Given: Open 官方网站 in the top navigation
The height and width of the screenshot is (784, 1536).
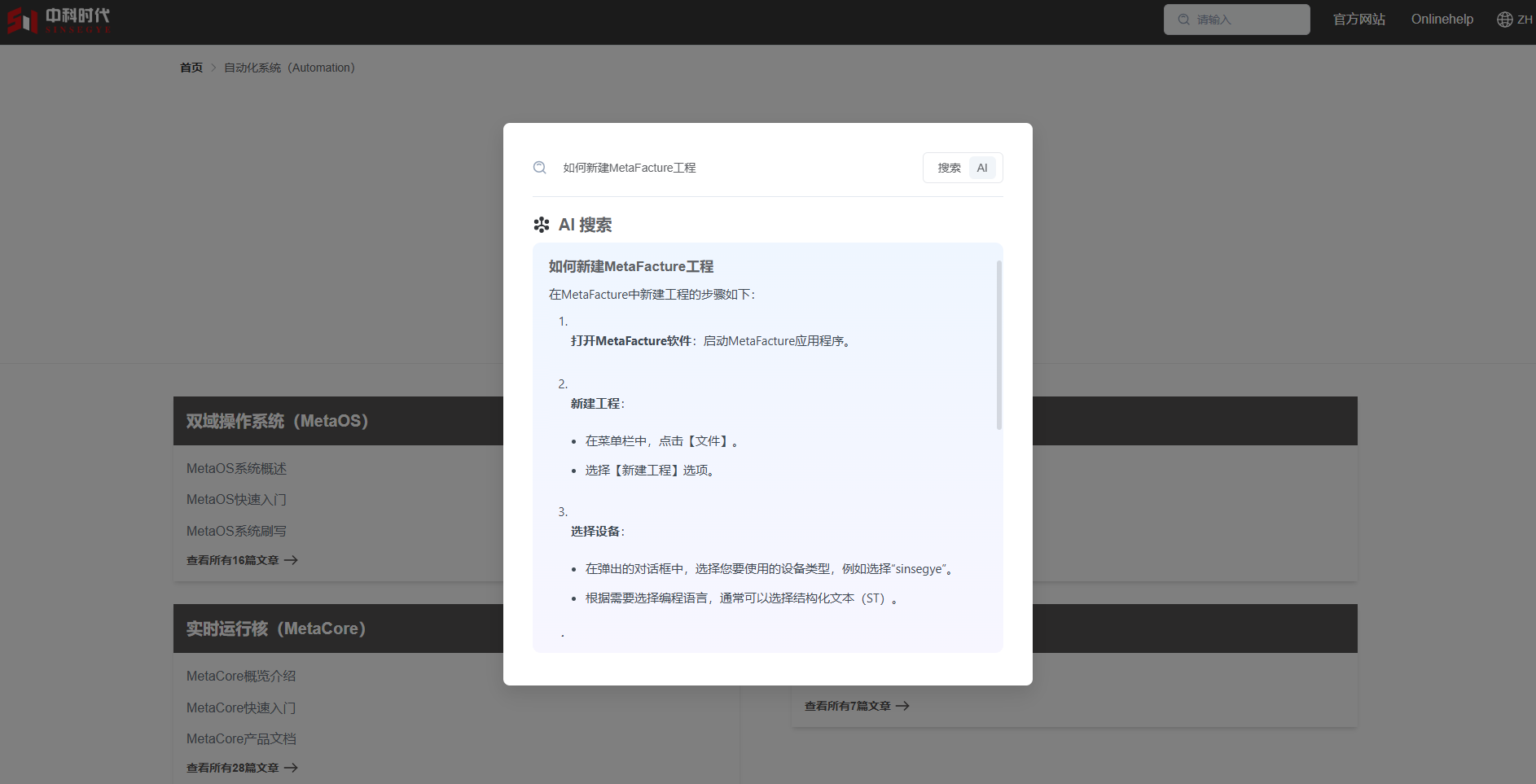Looking at the screenshot, I should [1359, 20].
